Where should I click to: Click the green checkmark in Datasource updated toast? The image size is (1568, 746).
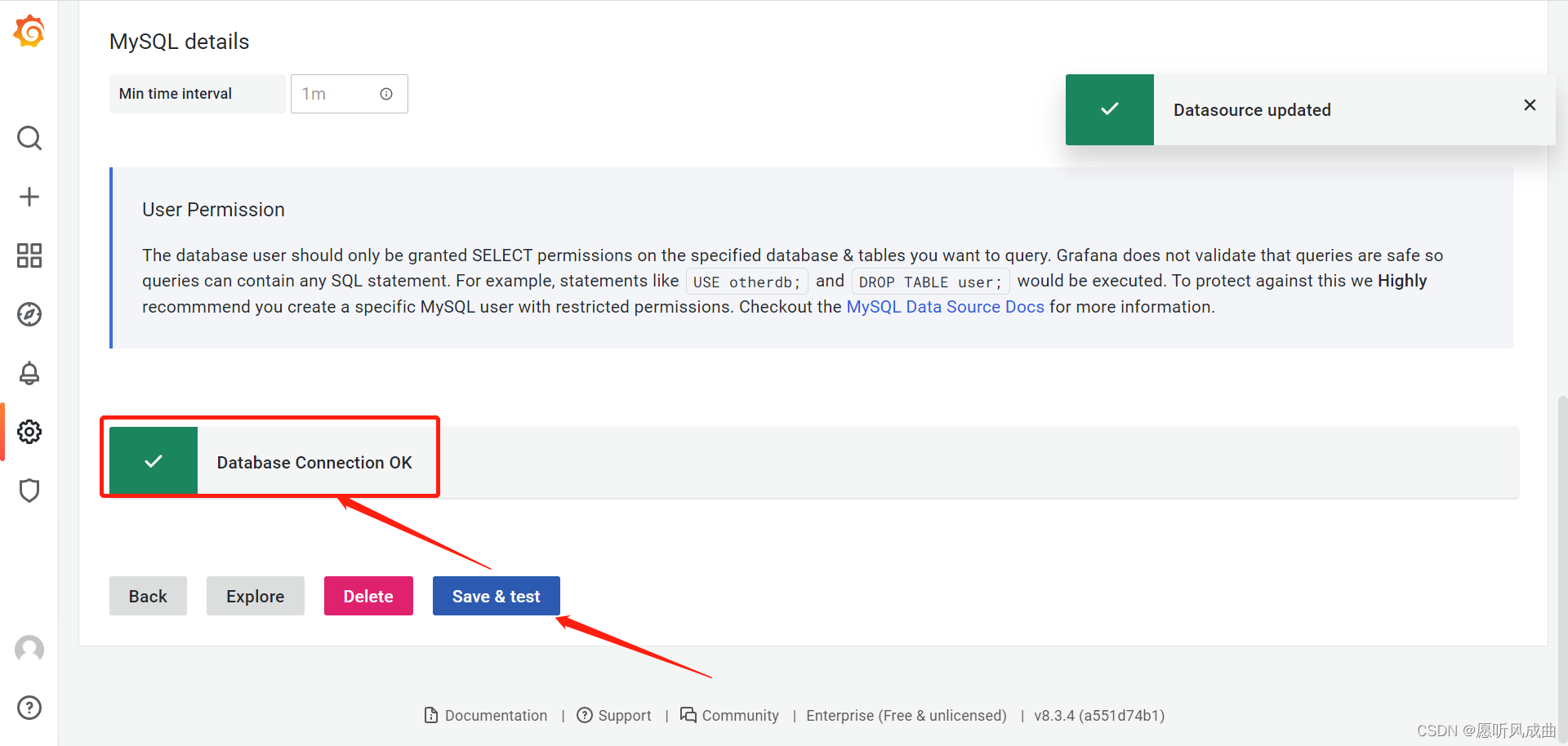(1110, 109)
